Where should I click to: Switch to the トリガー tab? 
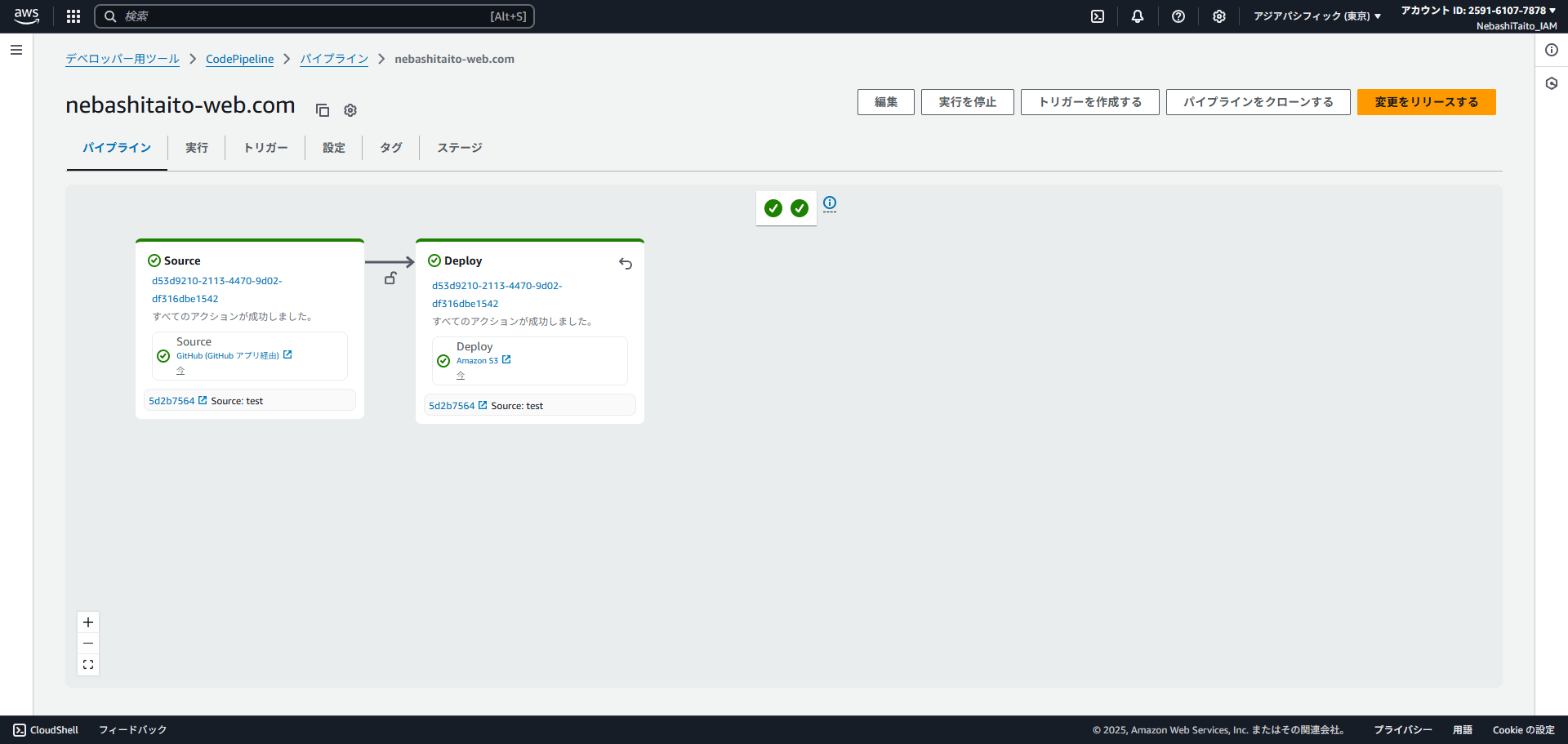(266, 148)
